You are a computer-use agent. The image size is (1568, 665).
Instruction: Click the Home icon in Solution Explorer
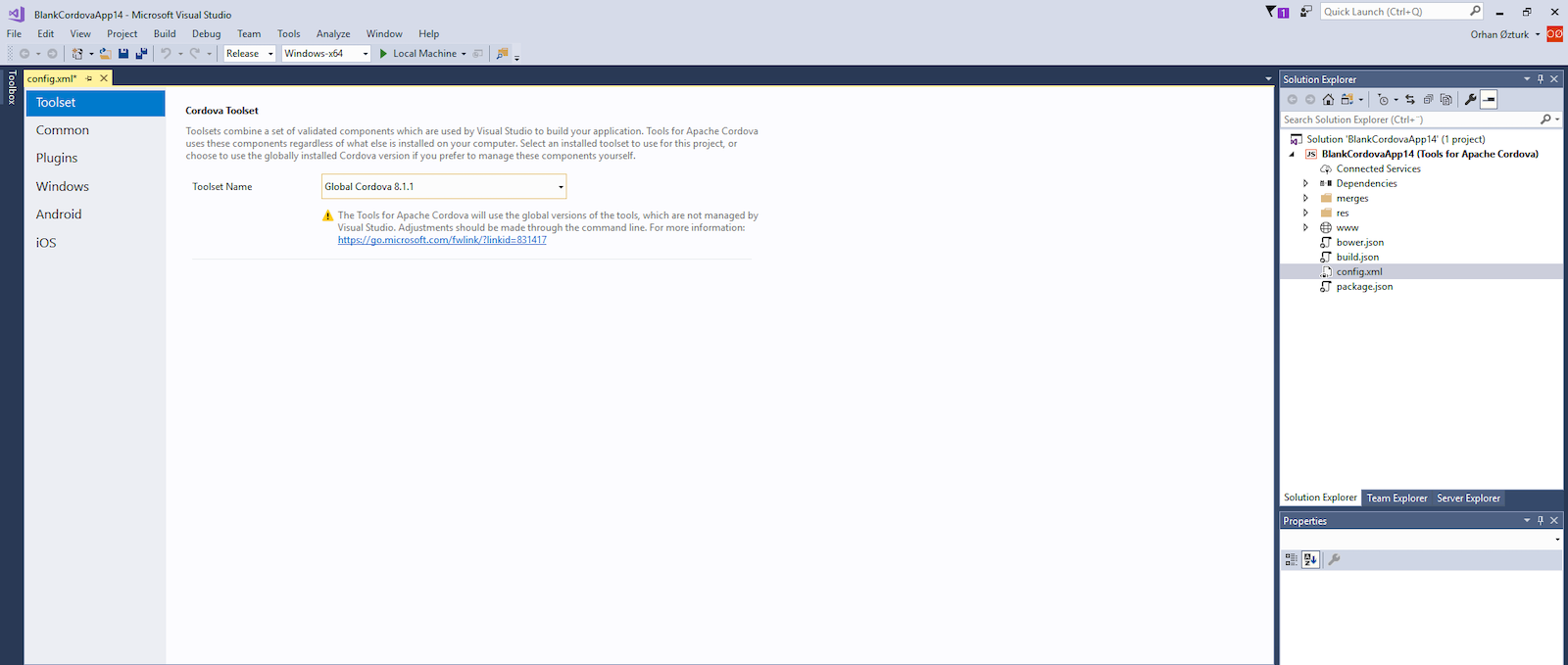click(x=1328, y=100)
